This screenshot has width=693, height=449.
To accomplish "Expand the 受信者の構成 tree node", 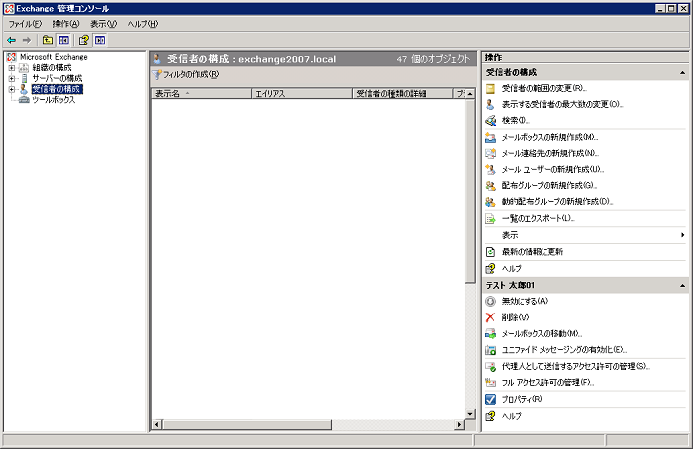I will [12, 89].
